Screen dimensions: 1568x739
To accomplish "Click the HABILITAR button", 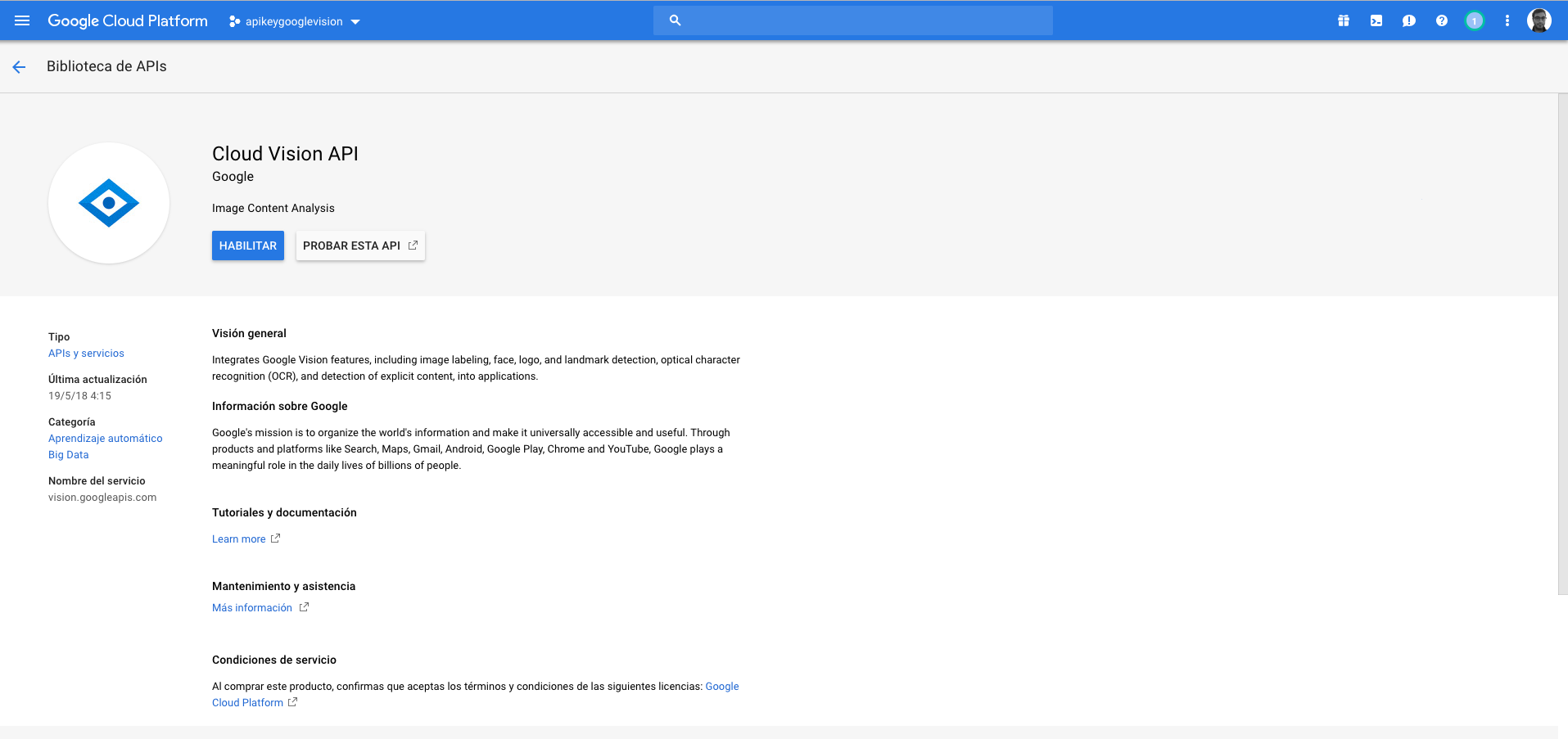I will pyautogui.click(x=248, y=246).
